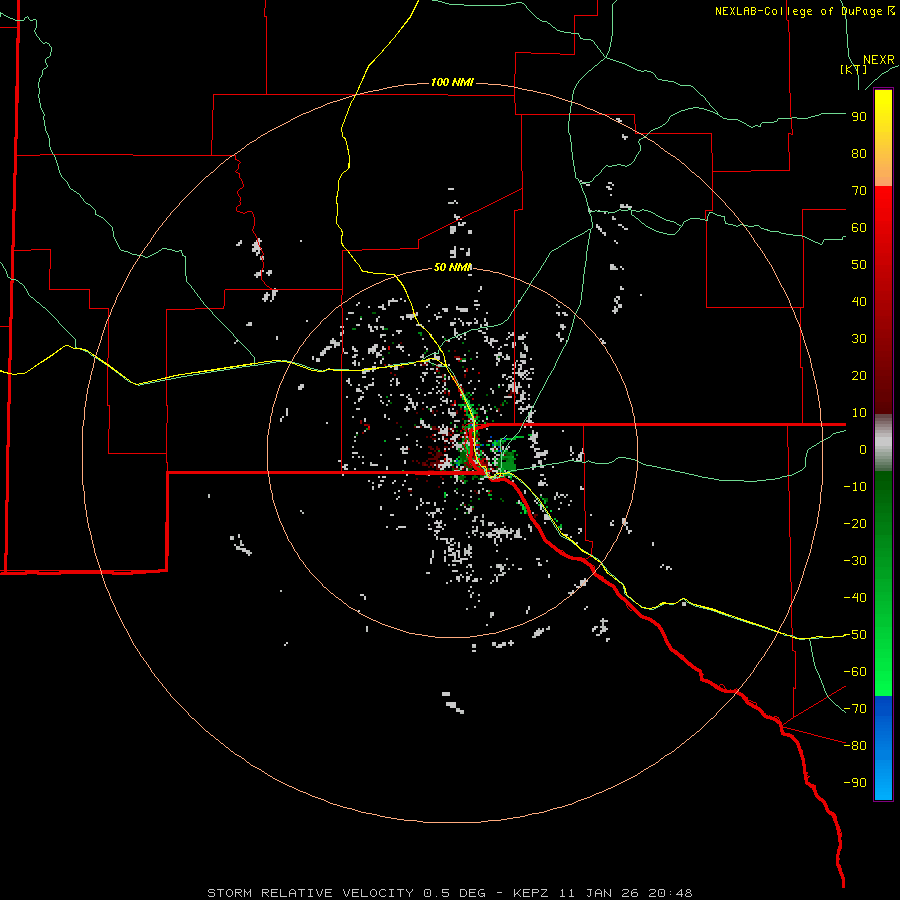Viewport: 900px width, 900px height.
Task: Click the "20:48" timestamp in the caption
Action: [670, 893]
